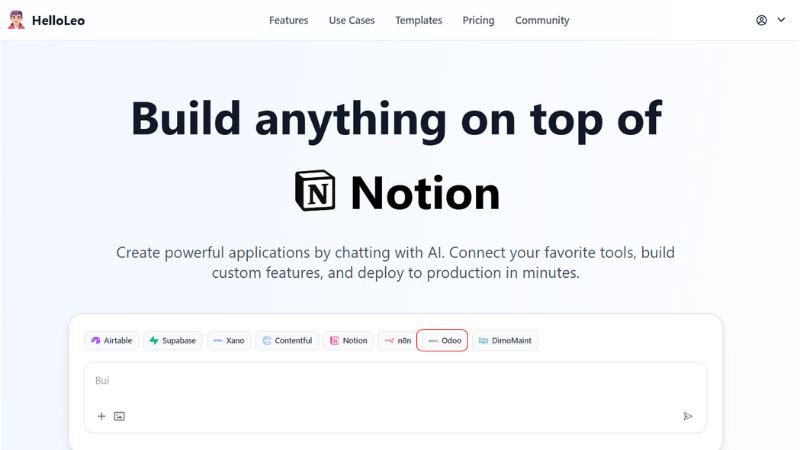Select the Airtable integration chip
The width and height of the screenshot is (800, 450).
tap(111, 340)
